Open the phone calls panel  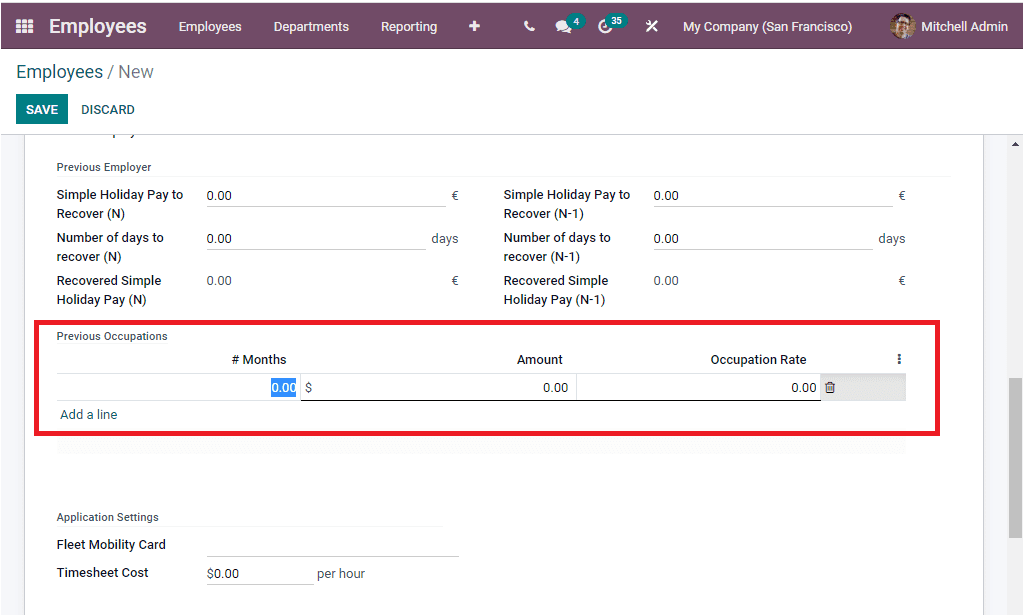pyautogui.click(x=529, y=26)
